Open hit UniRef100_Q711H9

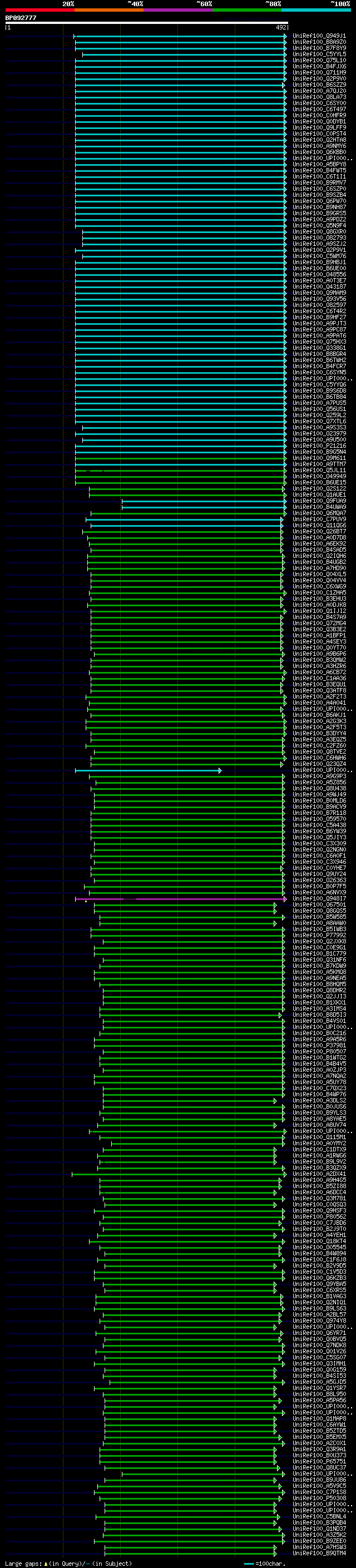(319, 72)
